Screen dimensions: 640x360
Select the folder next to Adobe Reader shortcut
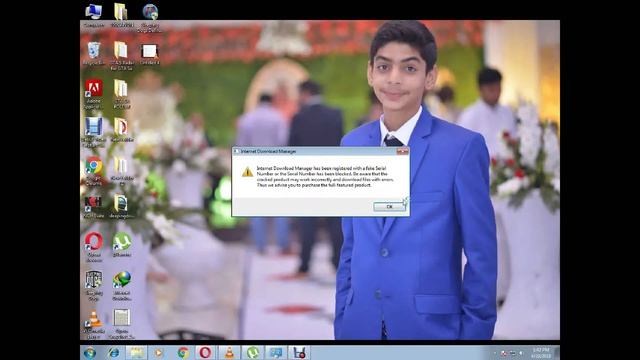click(x=122, y=94)
